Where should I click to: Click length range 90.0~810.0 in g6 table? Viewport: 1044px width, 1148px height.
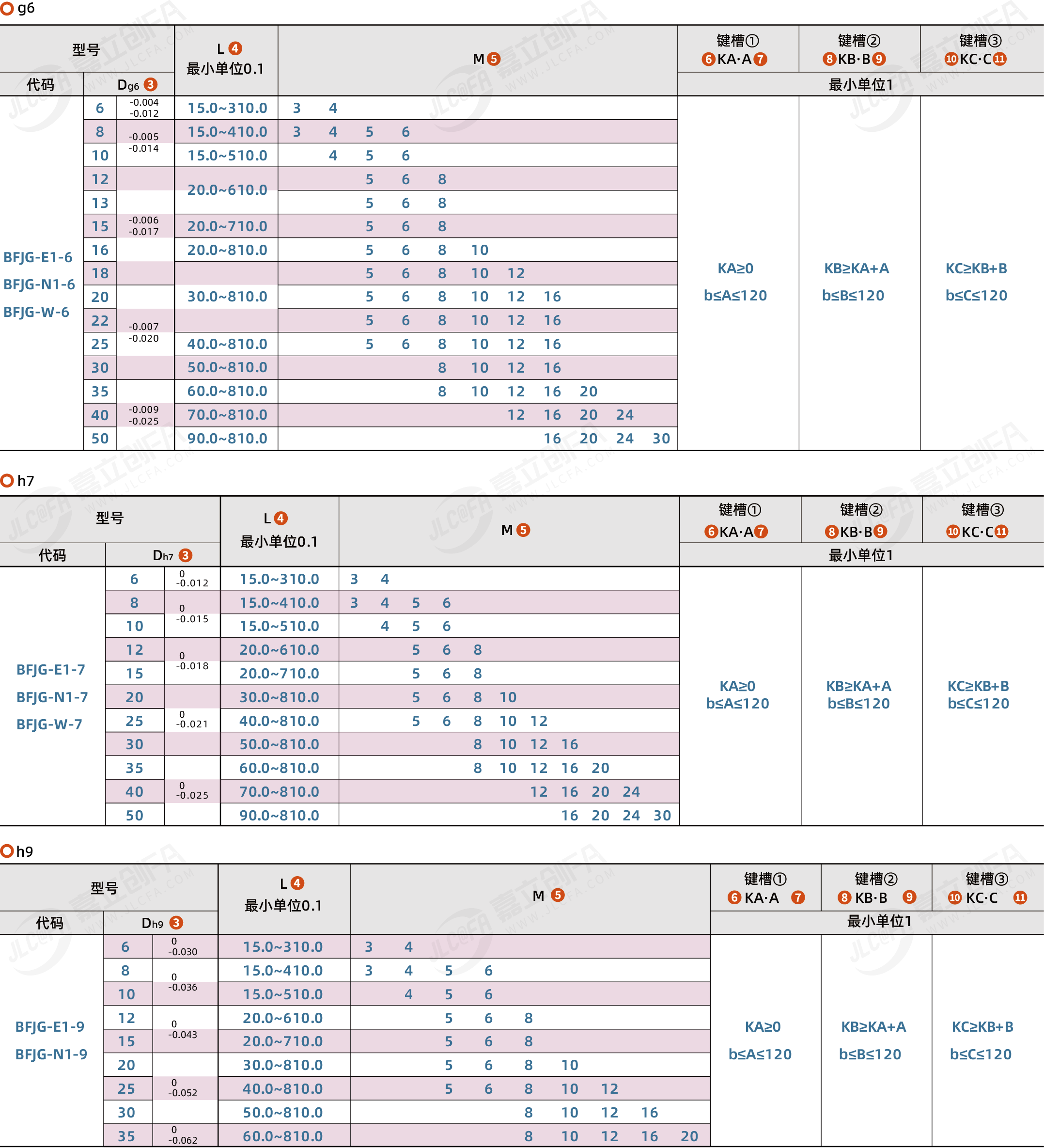(227, 439)
